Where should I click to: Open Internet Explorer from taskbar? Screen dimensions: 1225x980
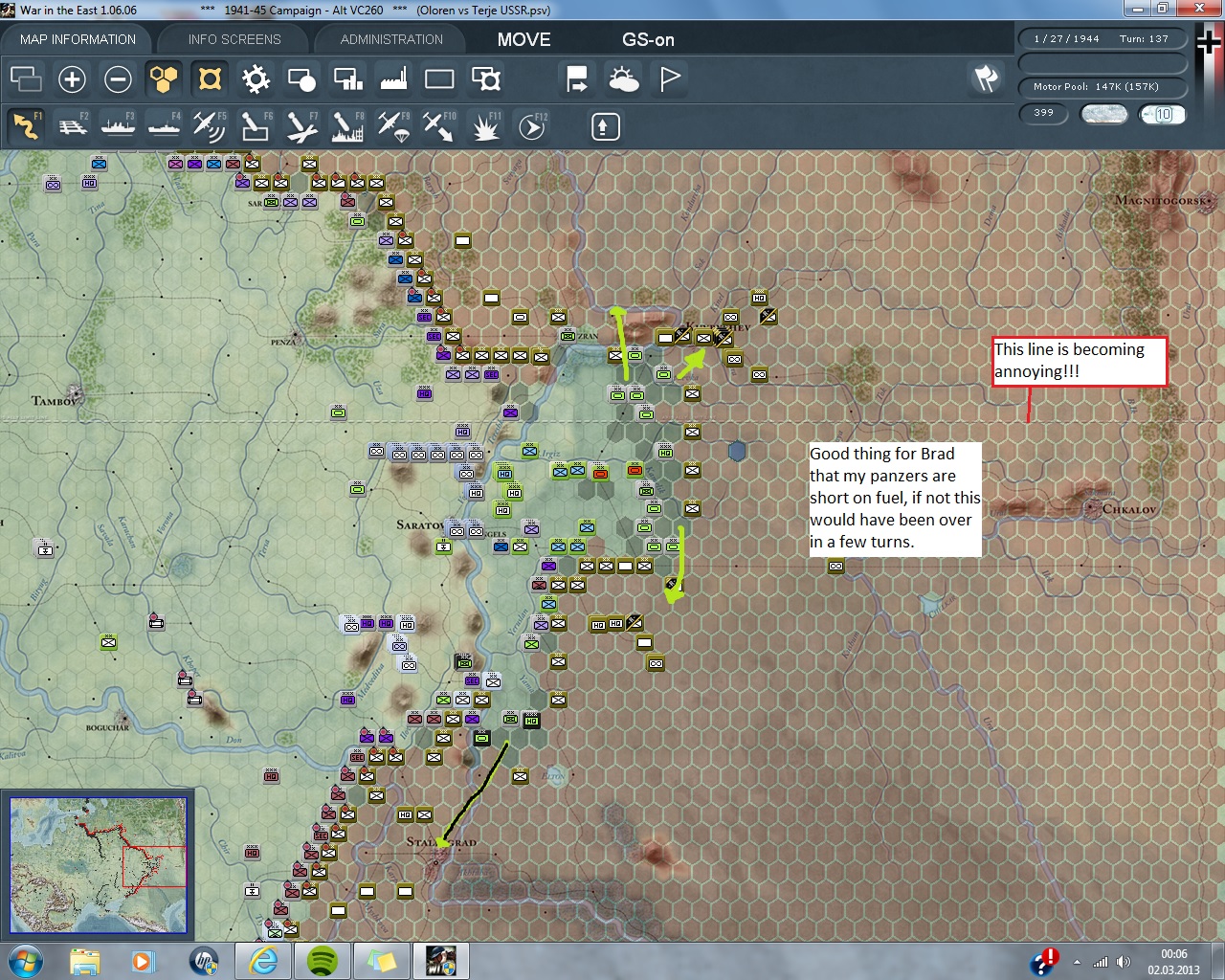[x=263, y=961]
